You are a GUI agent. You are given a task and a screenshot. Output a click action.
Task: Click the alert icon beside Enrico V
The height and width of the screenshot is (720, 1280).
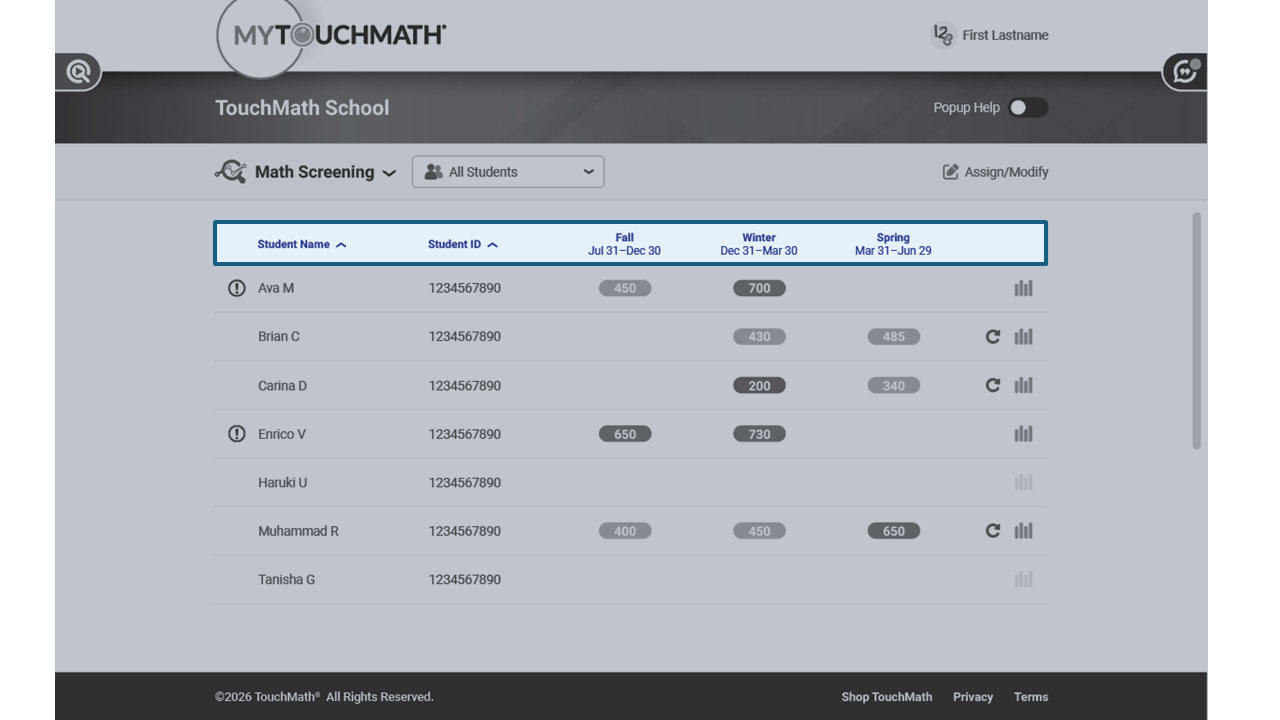pos(236,434)
